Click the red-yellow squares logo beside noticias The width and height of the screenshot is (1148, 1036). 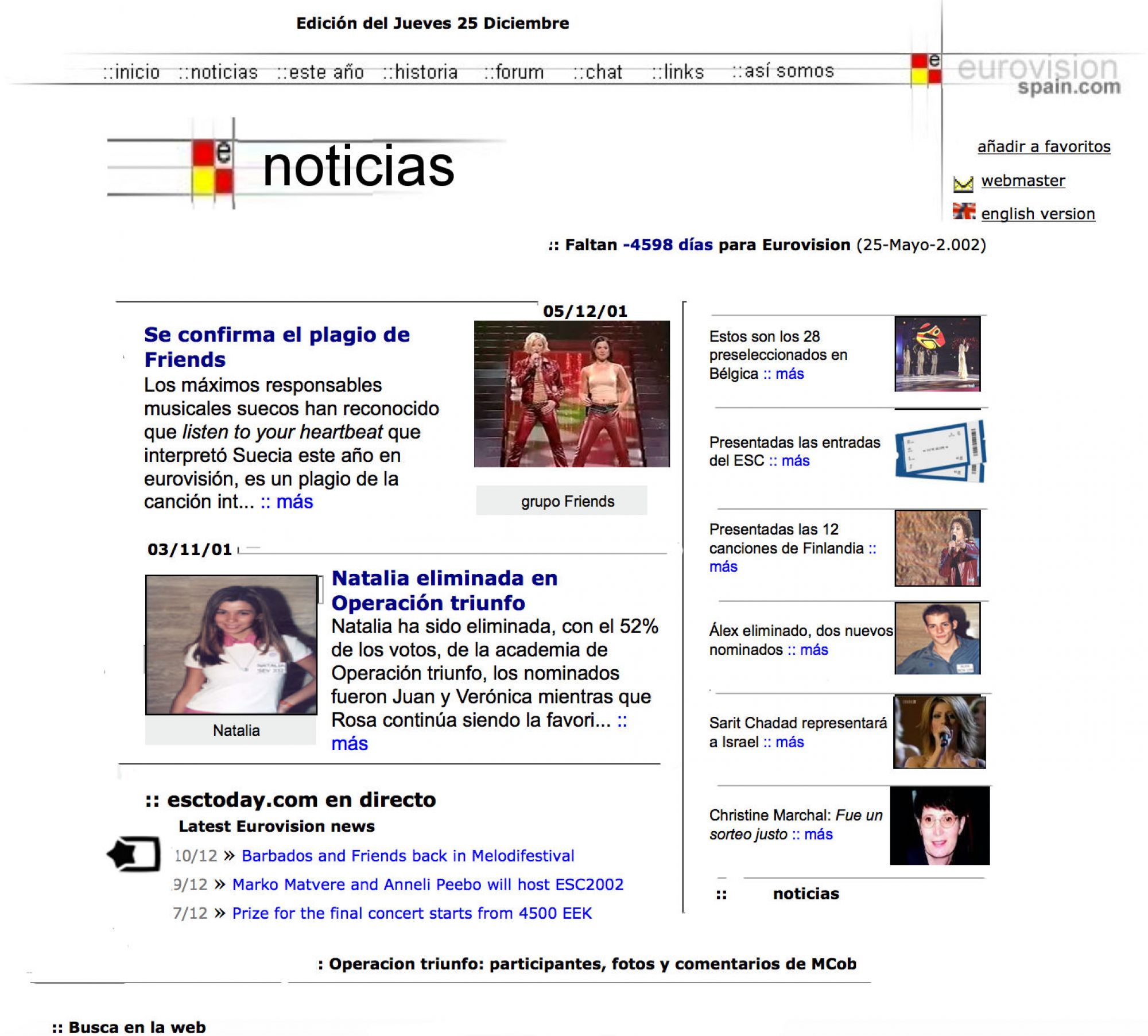click(x=212, y=166)
